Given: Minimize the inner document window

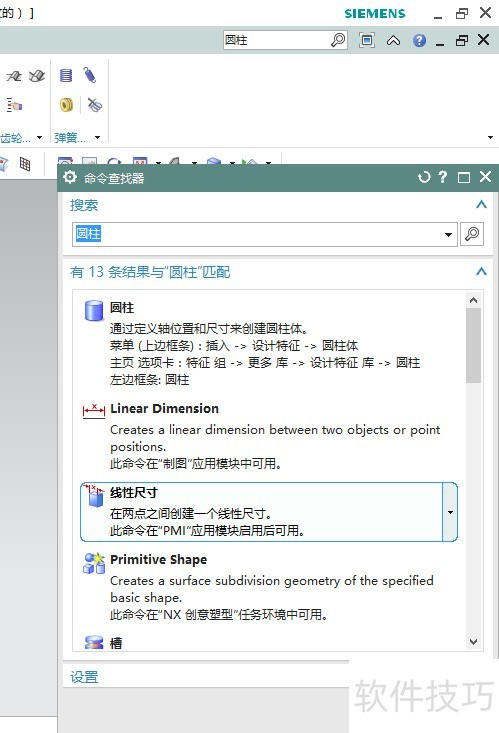Looking at the screenshot, I should pyautogui.click(x=440, y=43).
